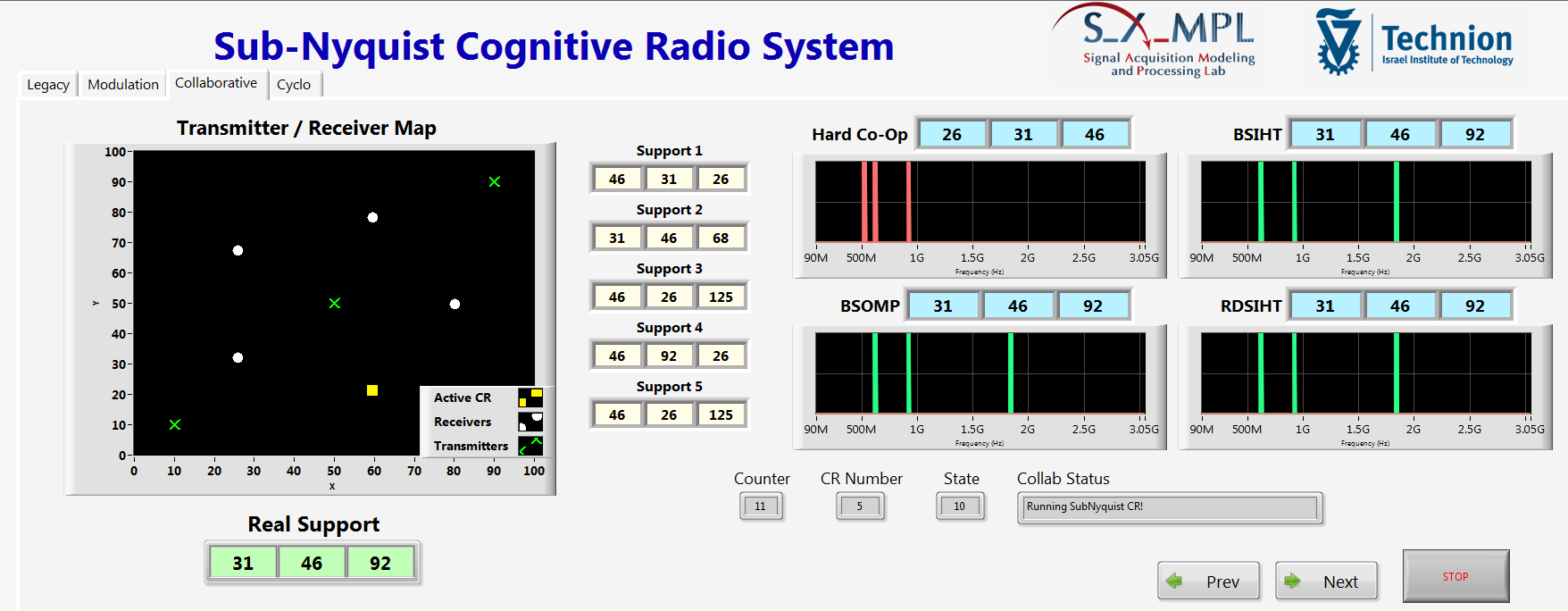Click Hard Co-Op value 46
The image size is (1568, 611).
point(1095,134)
